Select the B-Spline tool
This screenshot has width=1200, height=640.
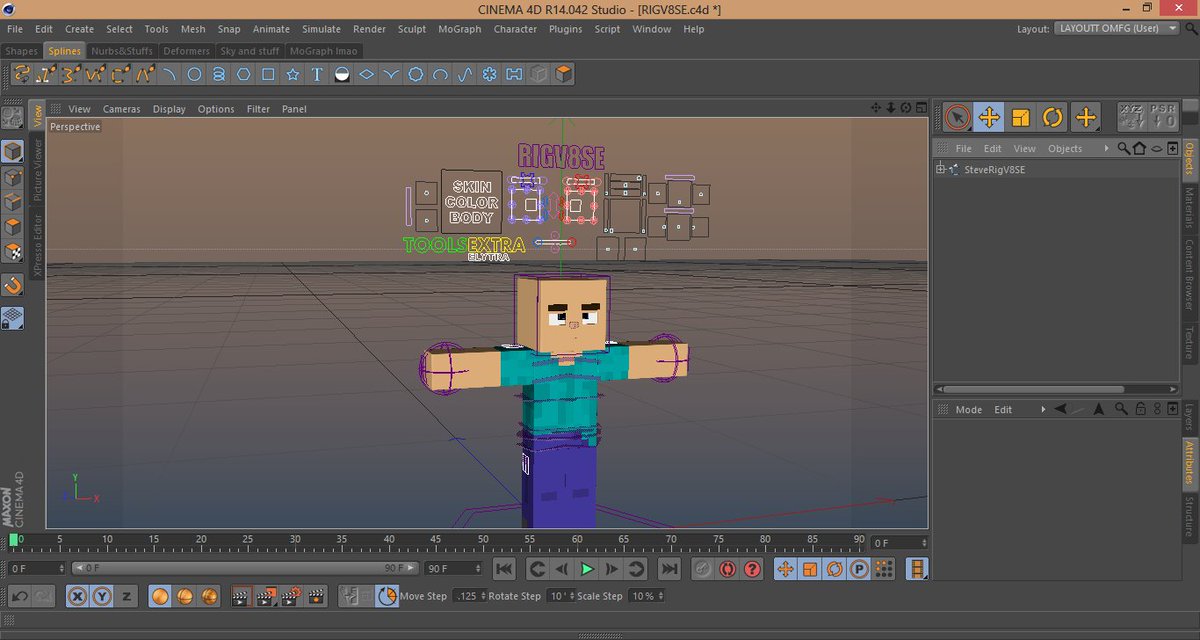pyautogui.click(x=71, y=74)
